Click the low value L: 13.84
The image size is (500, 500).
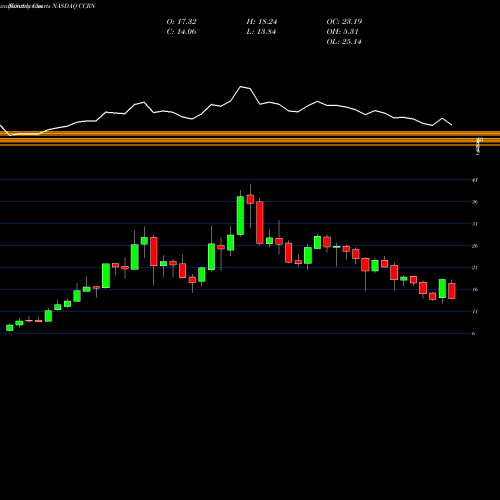261,32
